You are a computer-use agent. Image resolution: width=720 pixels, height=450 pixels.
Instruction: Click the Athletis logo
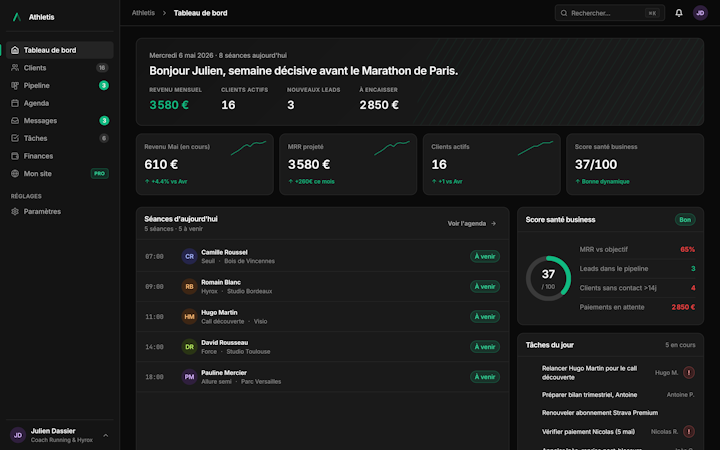point(17,17)
